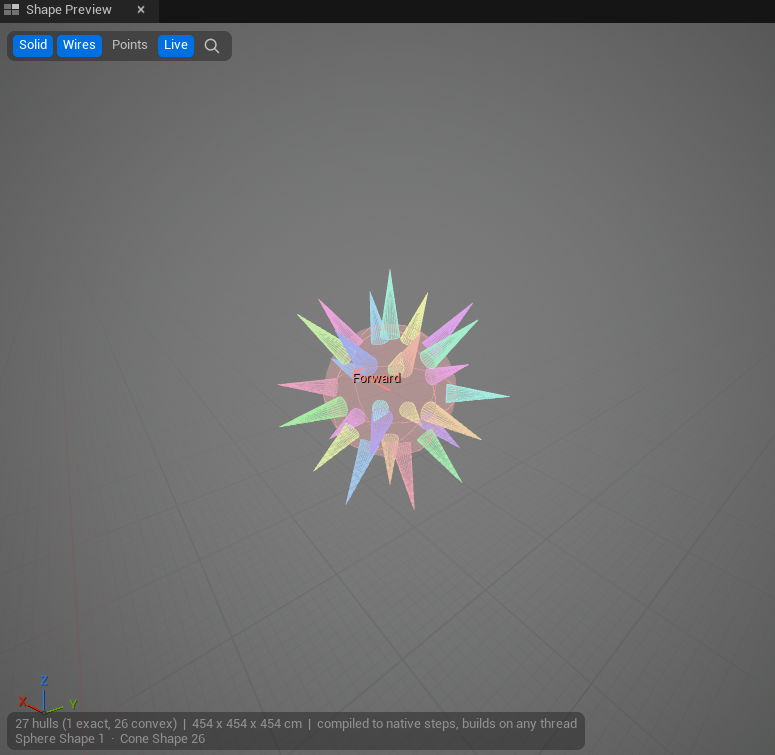The height and width of the screenshot is (755, 775).
Task: Enable the Points display mode
Action: point(129,45)
